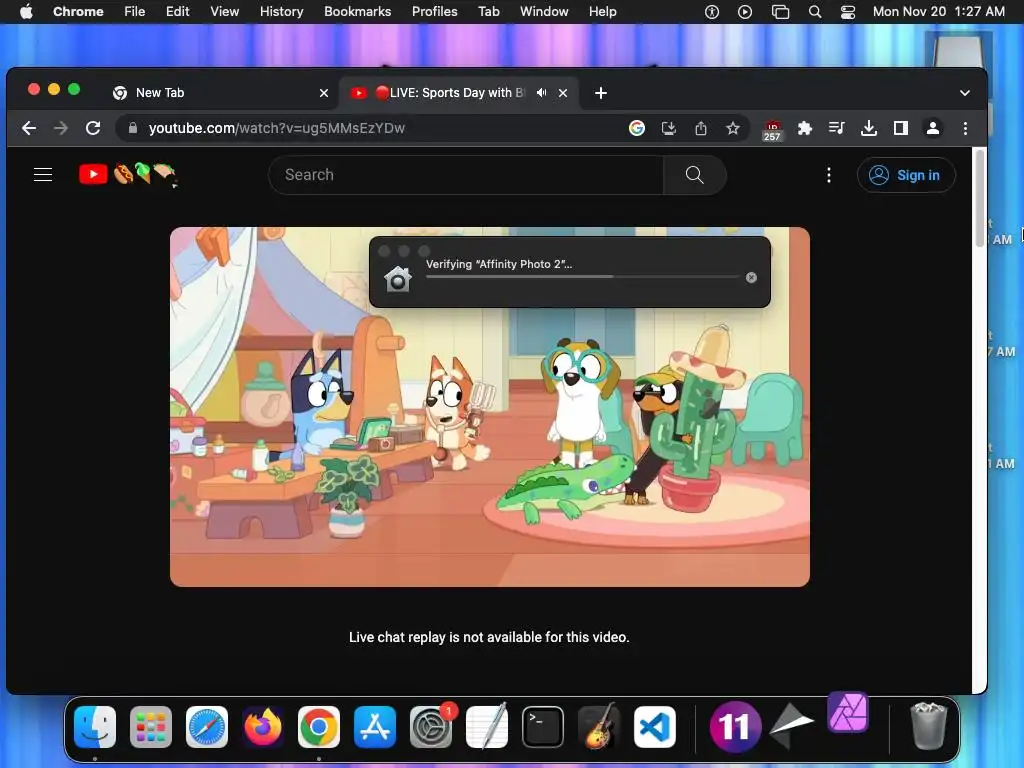Click the verifying progress bar

(583, 277)
